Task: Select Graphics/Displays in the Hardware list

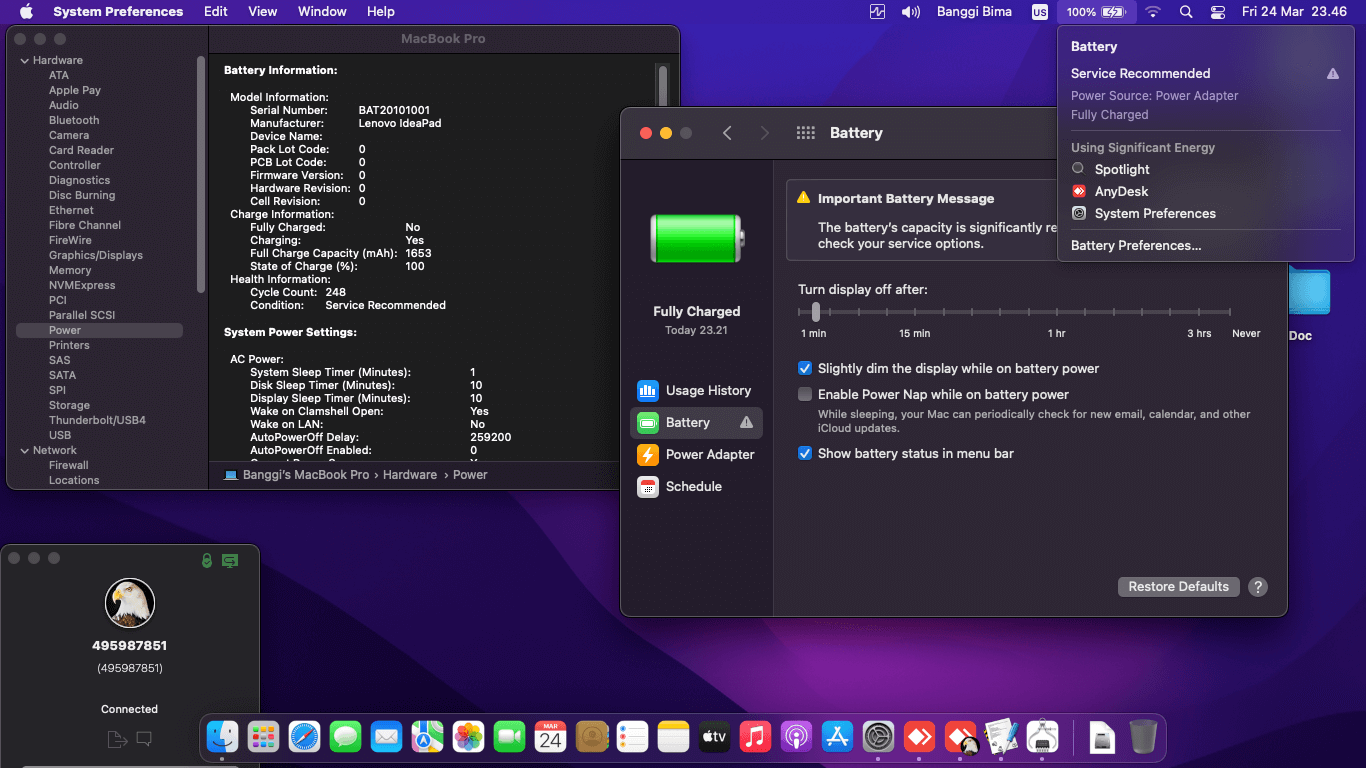Action: point(96,256)
